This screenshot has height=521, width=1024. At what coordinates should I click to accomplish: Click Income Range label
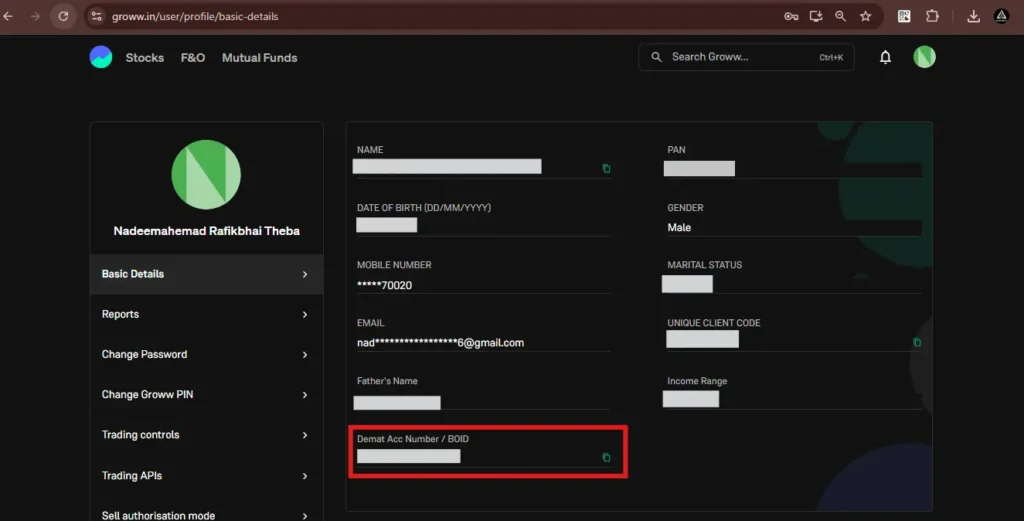697,381
